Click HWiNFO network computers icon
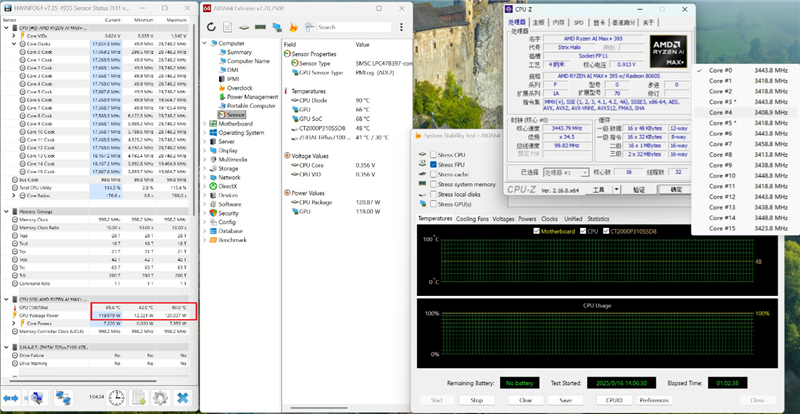This screenshot has width=800, height=414. [64, 398]
